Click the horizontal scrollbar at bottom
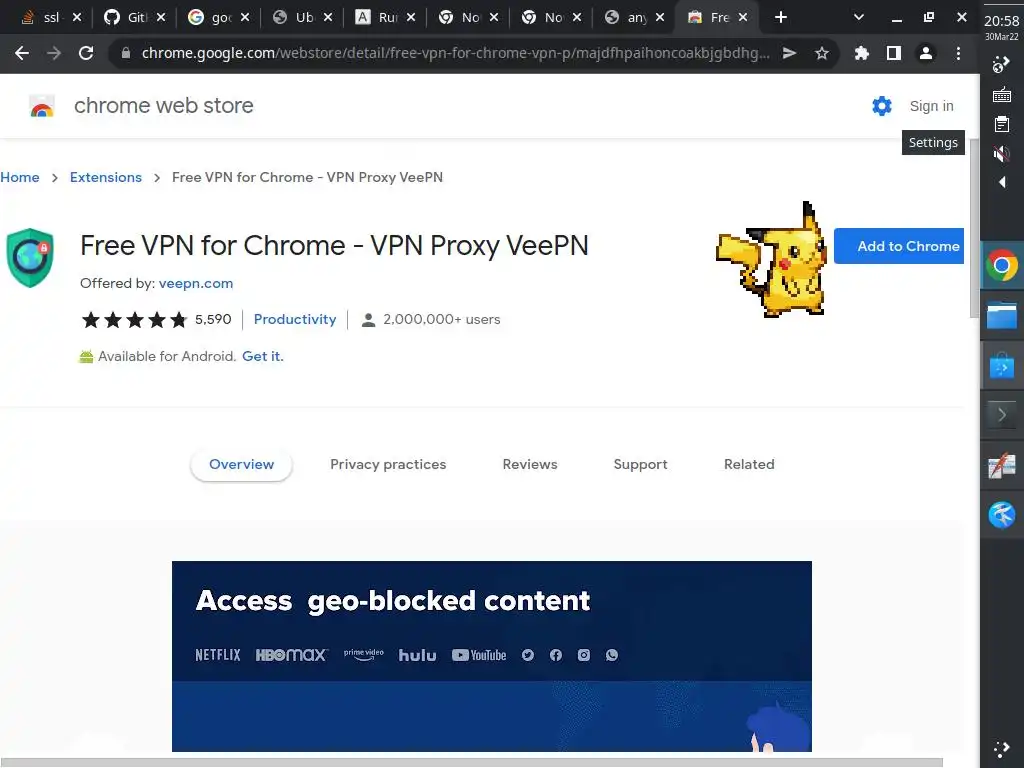 pyautogui.click(x=472, y=763)
